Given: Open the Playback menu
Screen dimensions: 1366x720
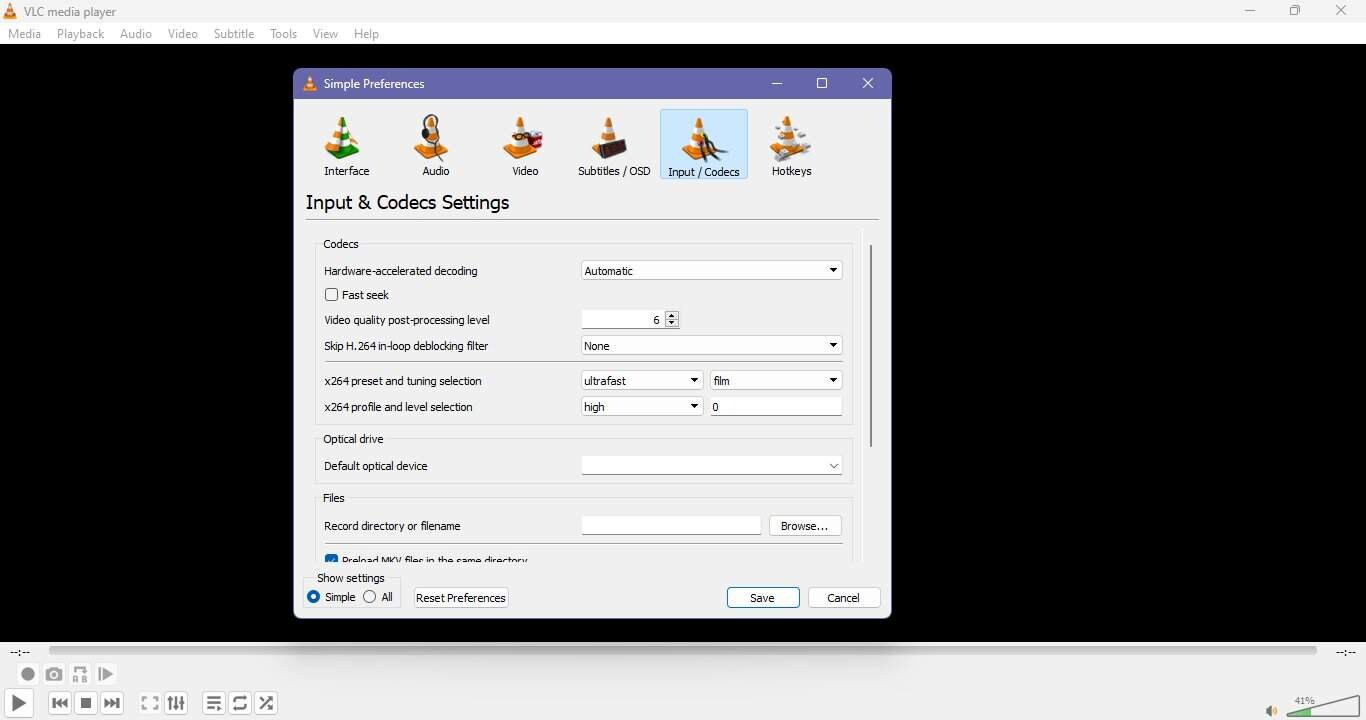Looking at the screenshot, I should click(80, 33).
